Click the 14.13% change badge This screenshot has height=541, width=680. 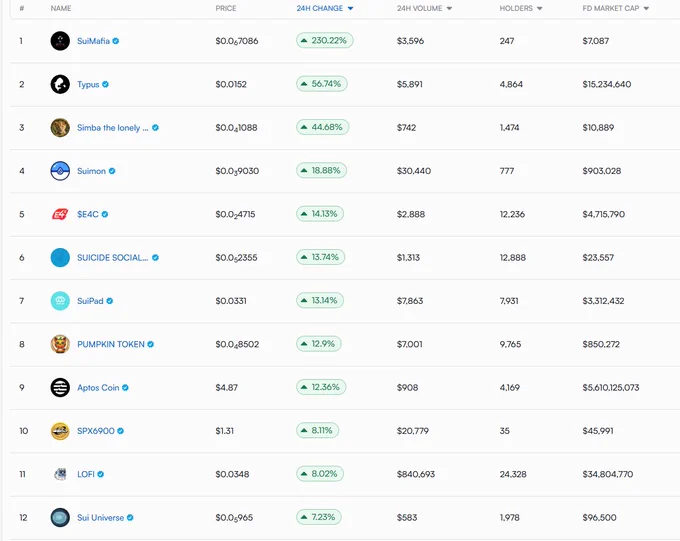tap(320, 214)
